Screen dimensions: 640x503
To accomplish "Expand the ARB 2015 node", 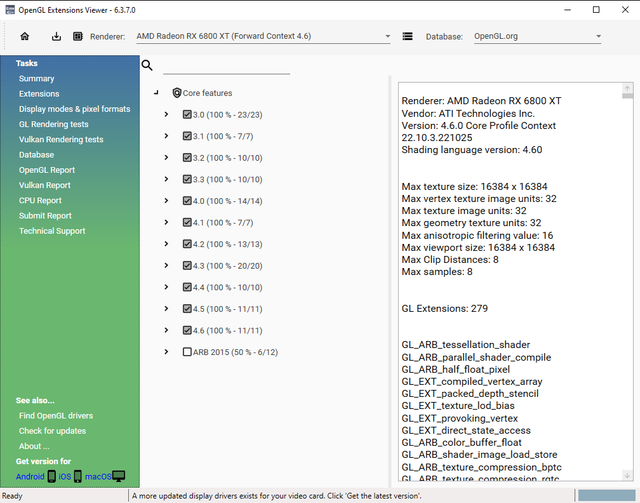I will (x=166, y=352).
